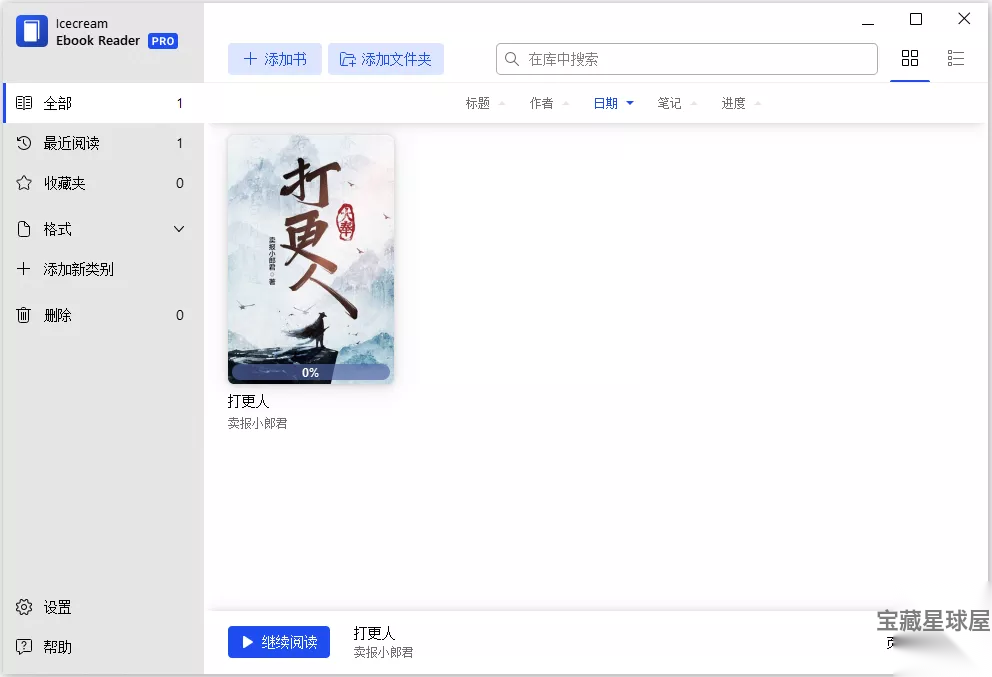Click the gear icon beside 设置
Screen dimensions: 992x677
coord(24,607)
